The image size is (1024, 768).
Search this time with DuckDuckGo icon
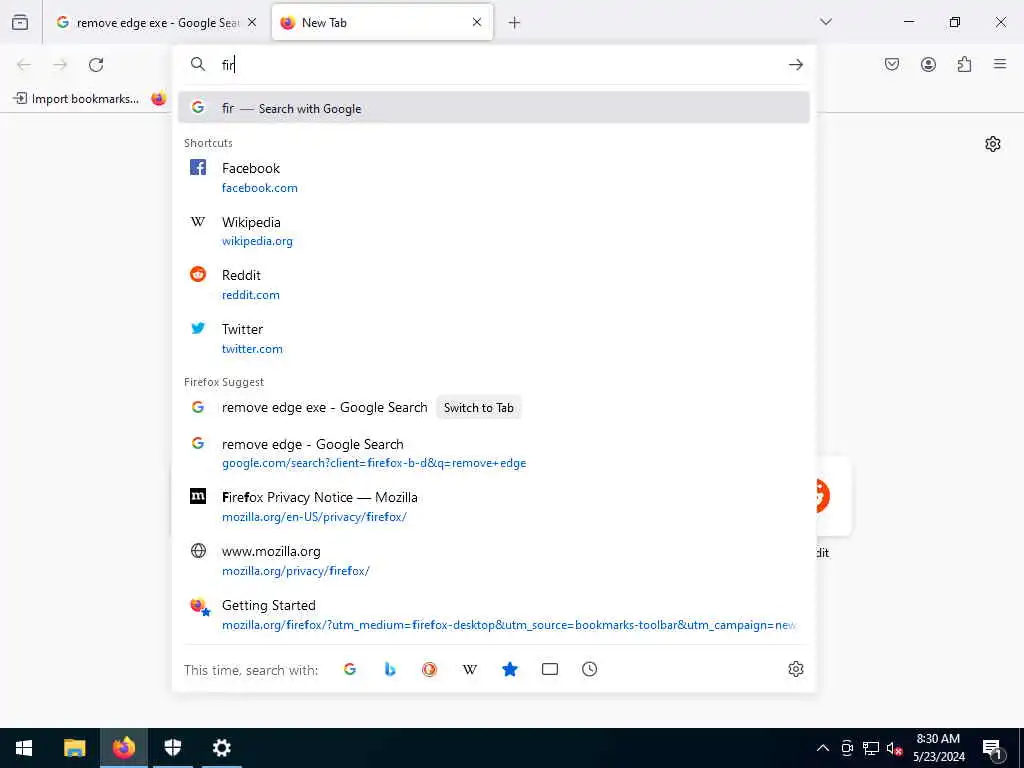pos(429,669)
